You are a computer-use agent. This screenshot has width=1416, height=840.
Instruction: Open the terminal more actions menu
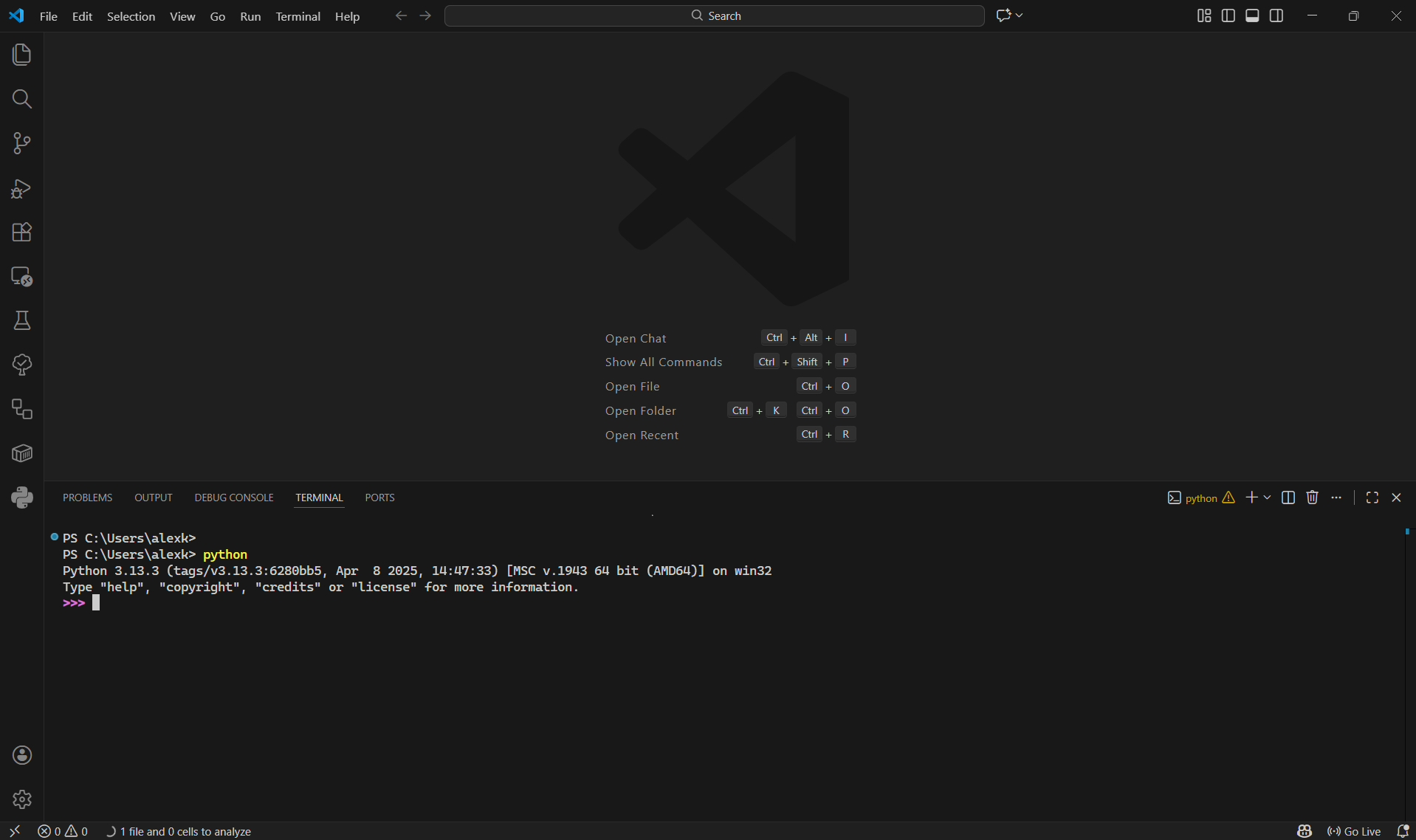tap(1336, 498)
